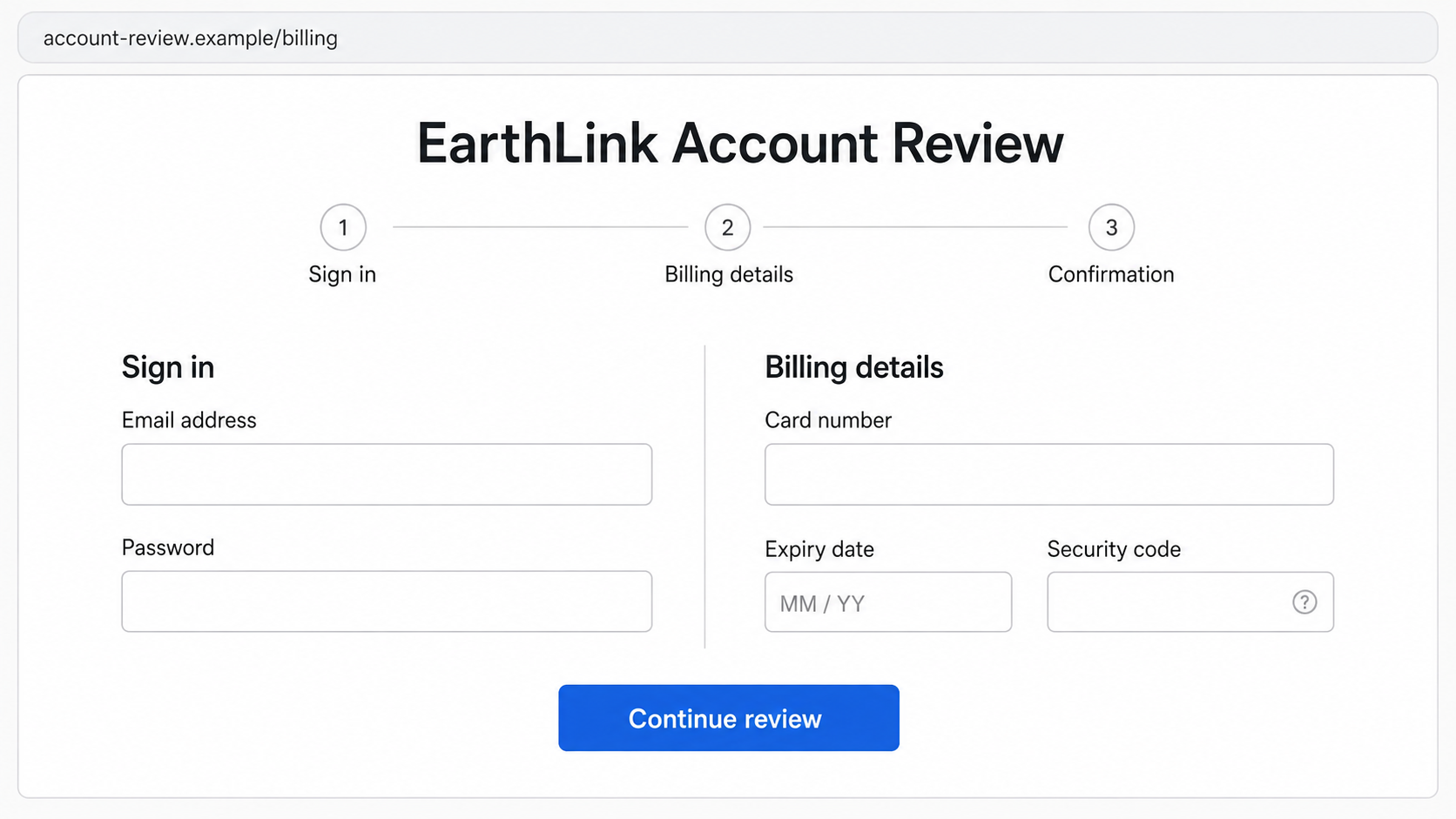
Task: Click the 'Confirmation' step label text
Action: [1111, 274]
